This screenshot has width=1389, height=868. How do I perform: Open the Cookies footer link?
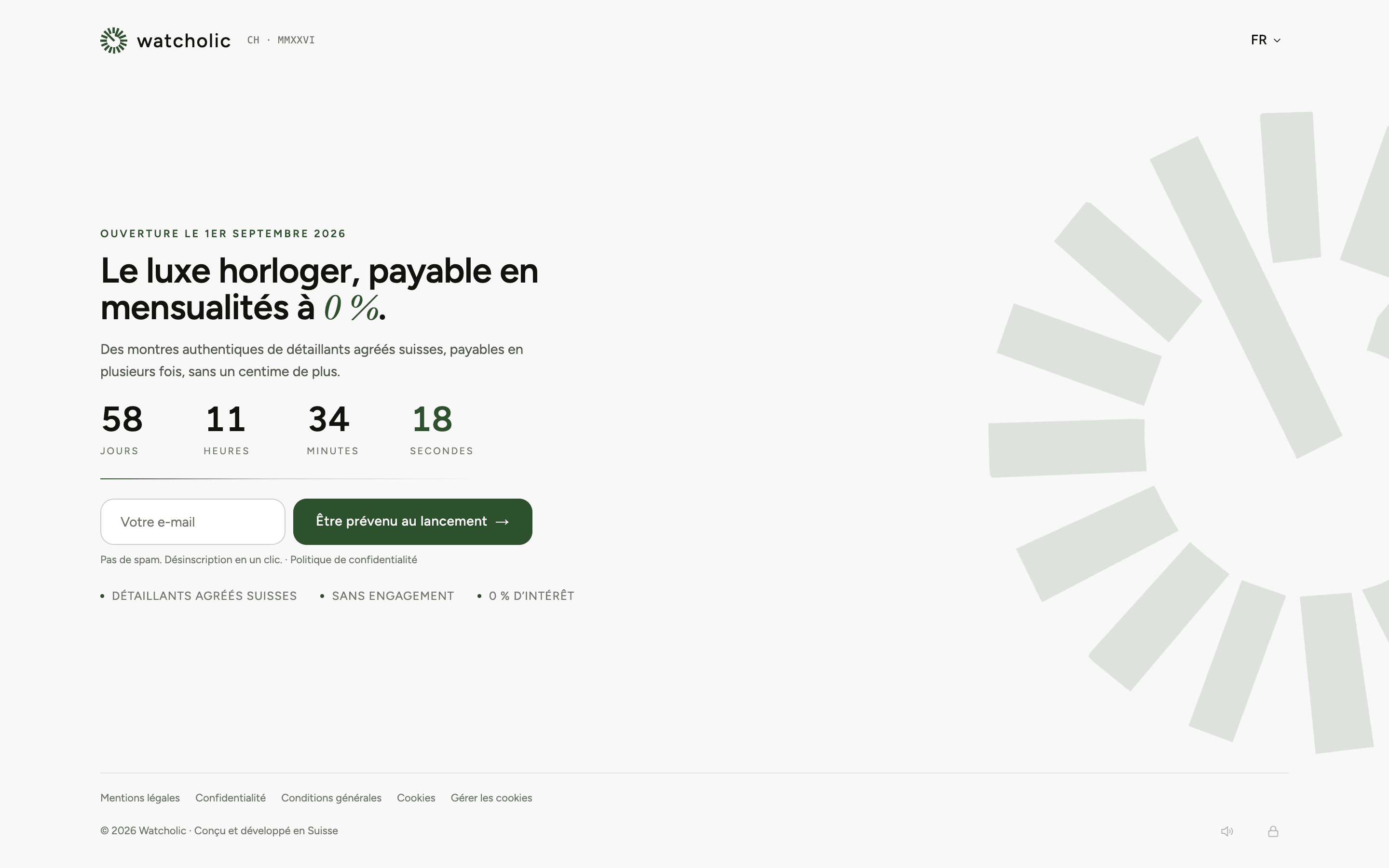click(x=416, y=798)
